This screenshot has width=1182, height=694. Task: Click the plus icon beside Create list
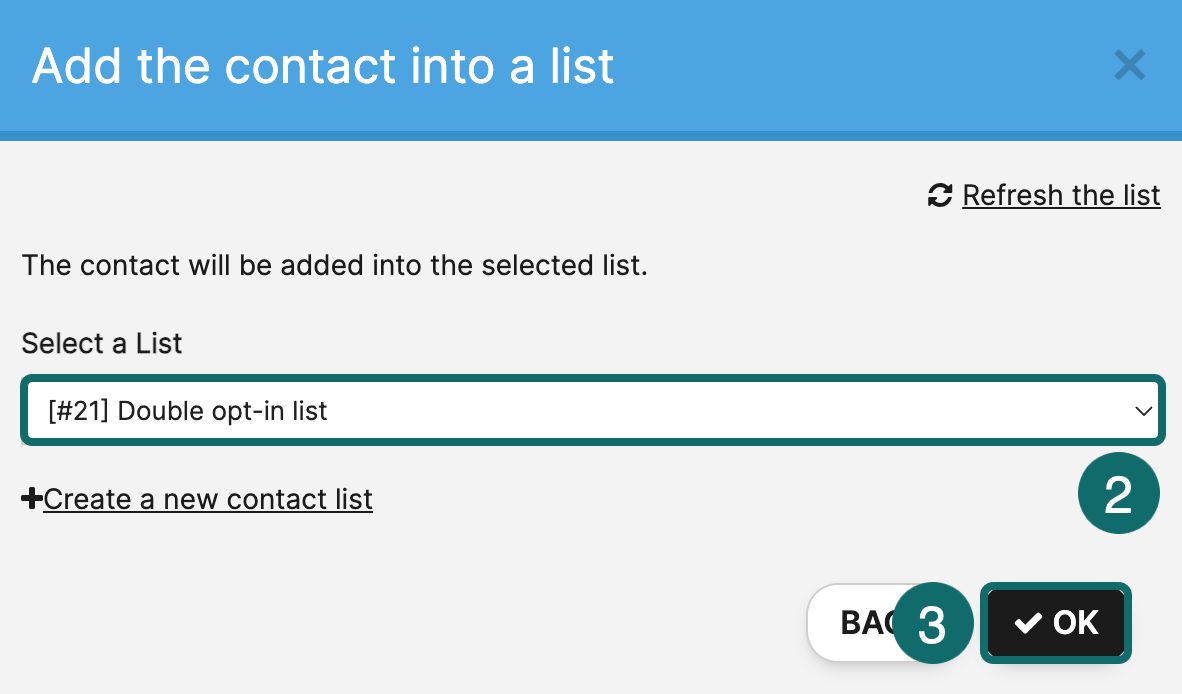[31, 498]
